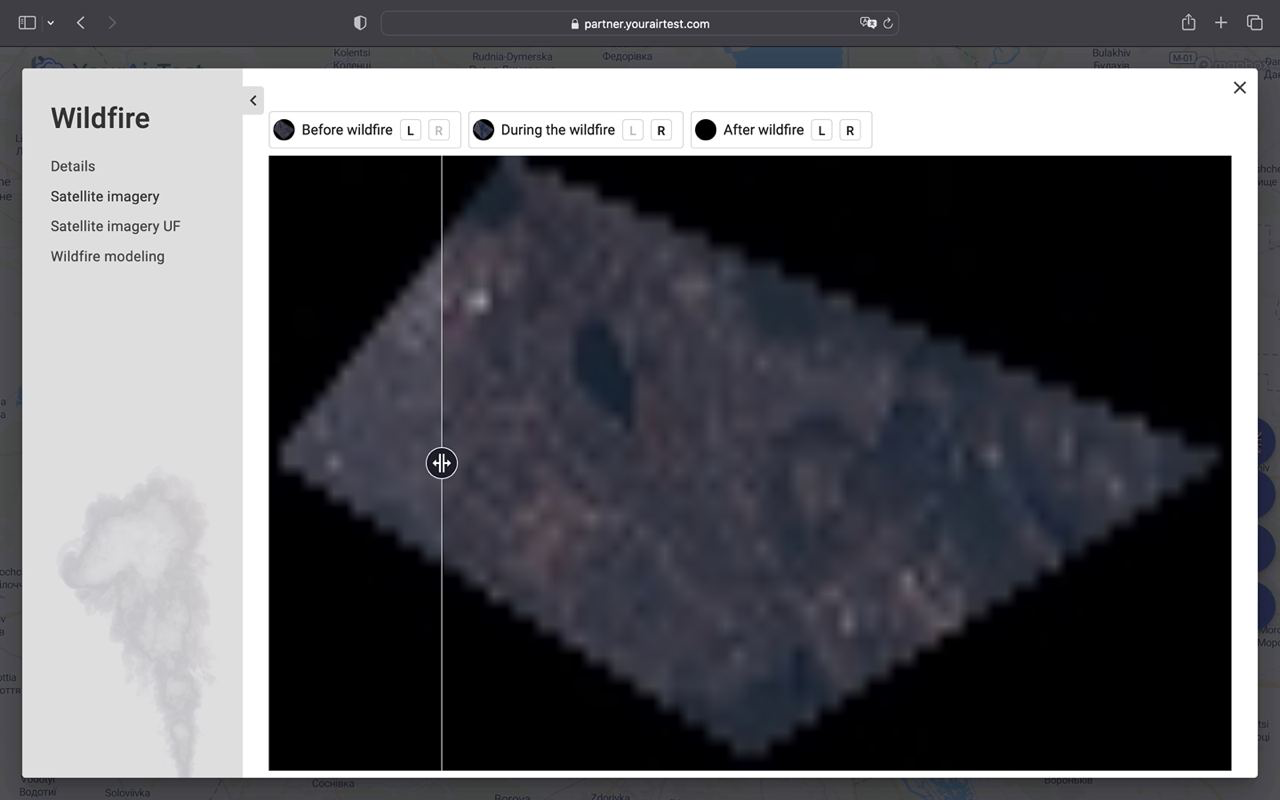Click the After wildfire label

(x=764, y=130)
